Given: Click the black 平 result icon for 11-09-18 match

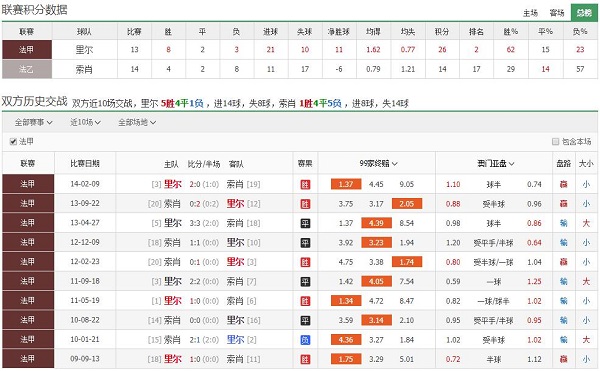Looking at the screenshot, I should [x=305, y=282].
